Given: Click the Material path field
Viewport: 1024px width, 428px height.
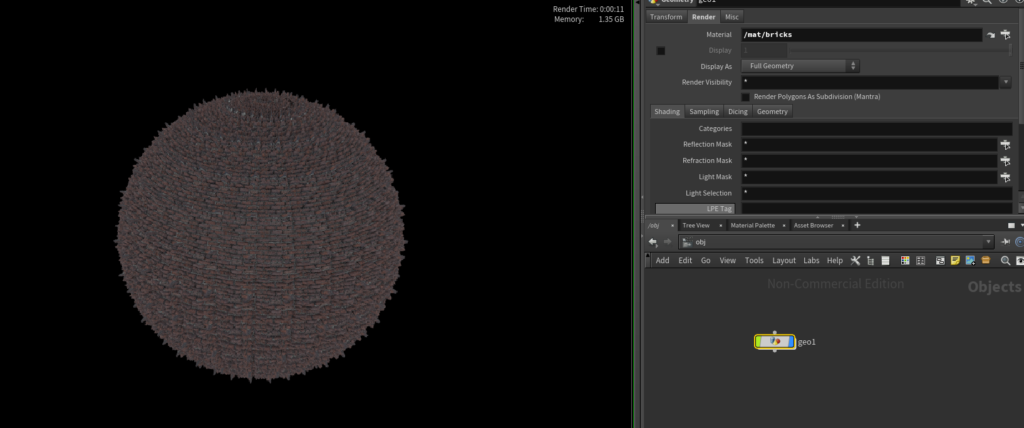Looking at the screenshot, I should pos(861,35).
